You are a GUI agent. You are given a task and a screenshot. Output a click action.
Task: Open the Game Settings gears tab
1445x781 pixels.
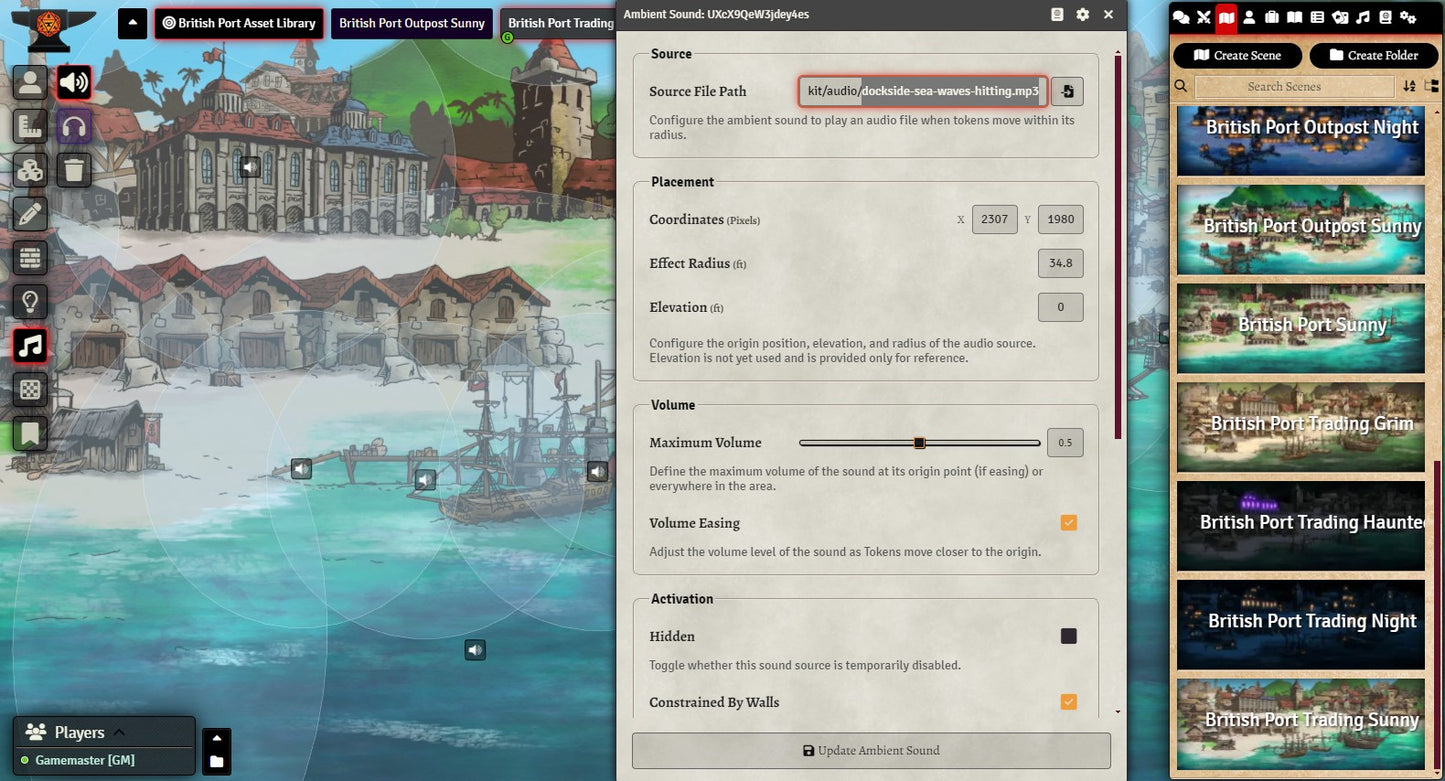[1408, 17]
